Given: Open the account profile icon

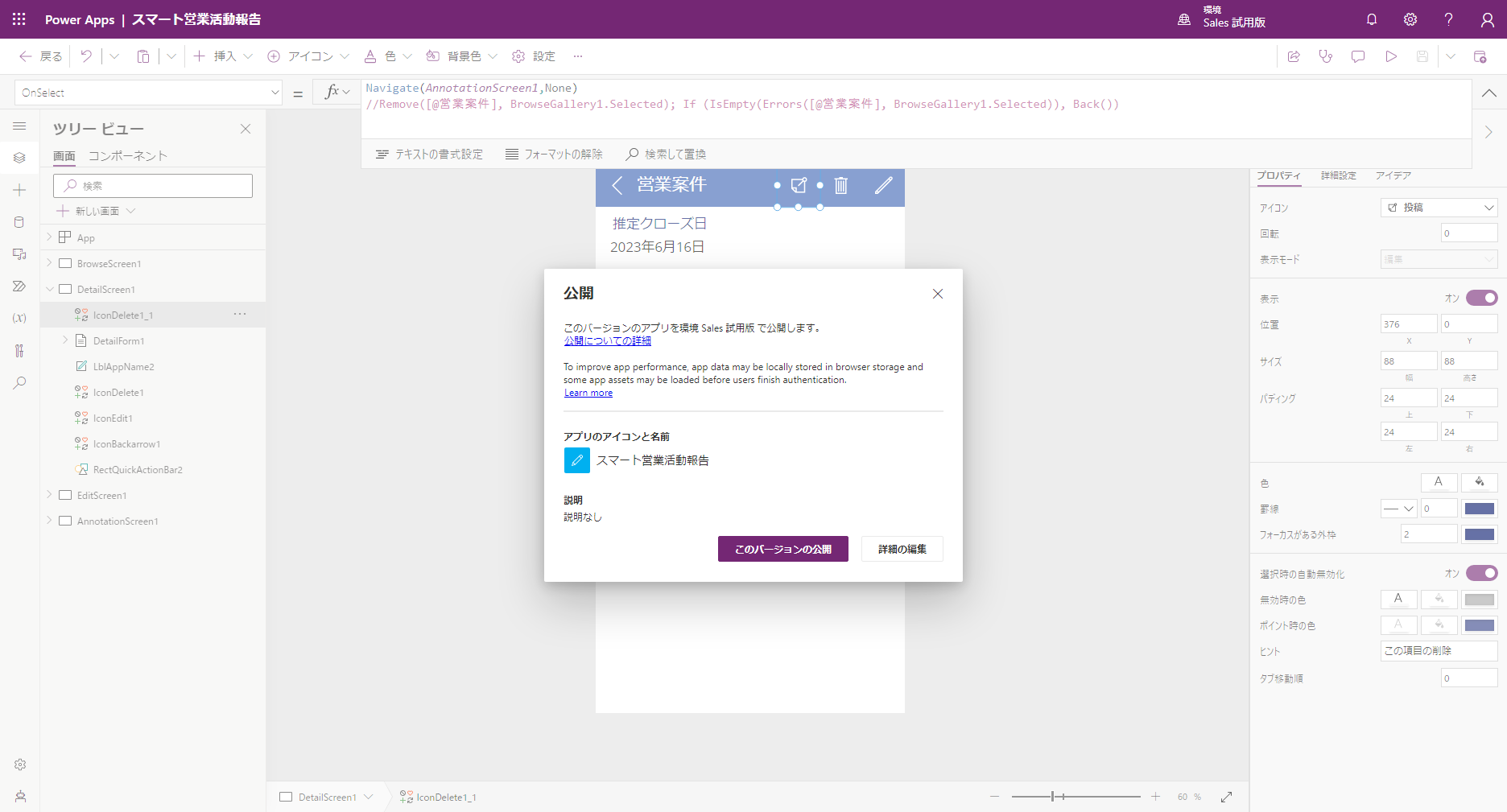Looking at the screenshot, I should point(1487,19).
